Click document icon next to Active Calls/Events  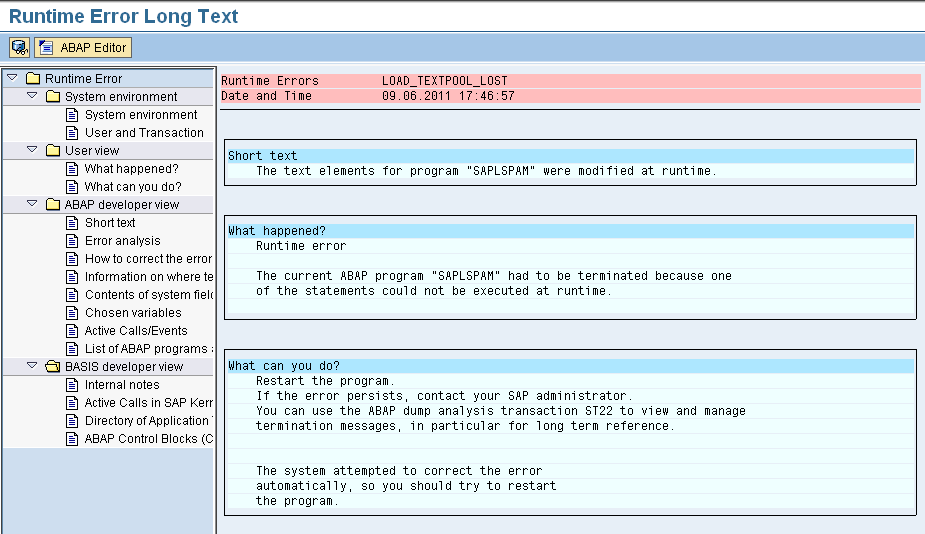coord(72,331)
